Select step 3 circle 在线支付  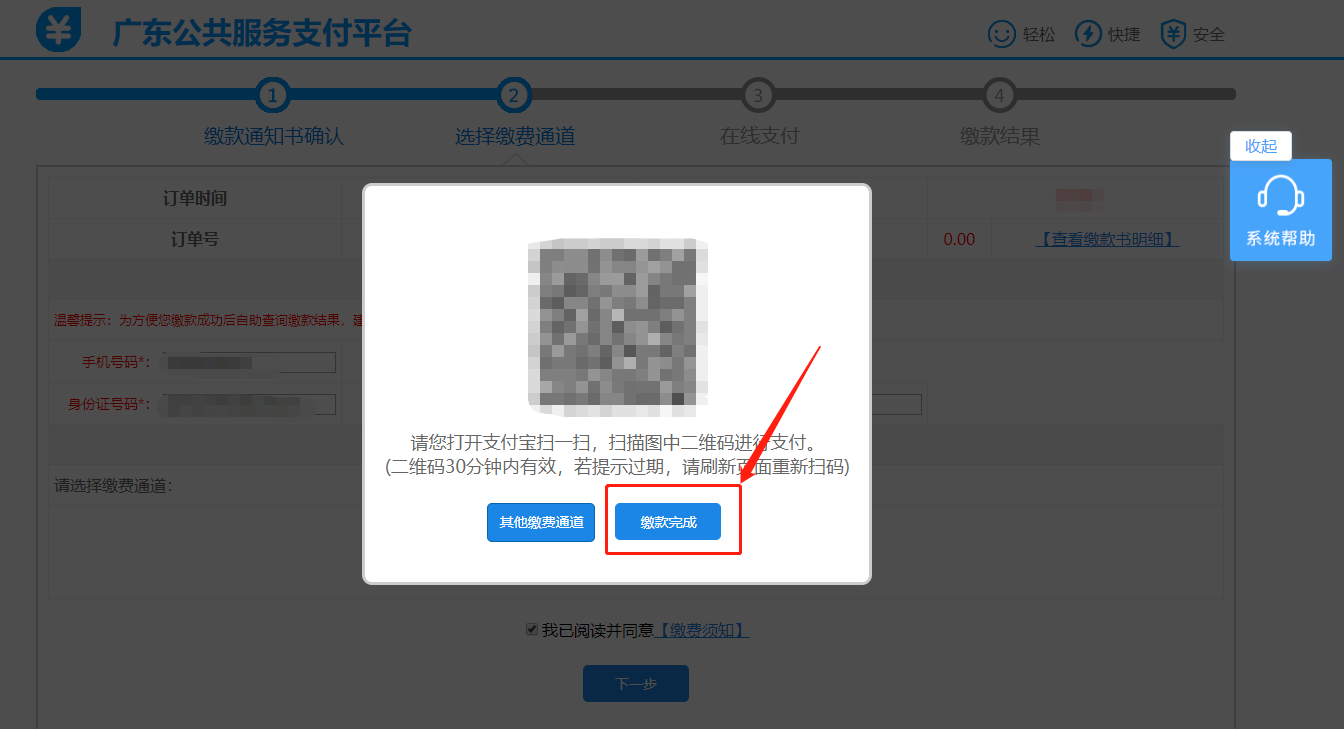(758, 96)
